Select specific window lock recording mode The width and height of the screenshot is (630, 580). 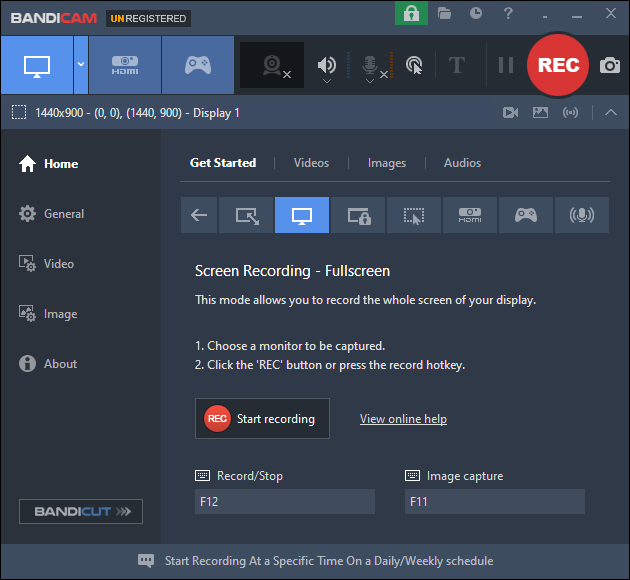(358, 215)
